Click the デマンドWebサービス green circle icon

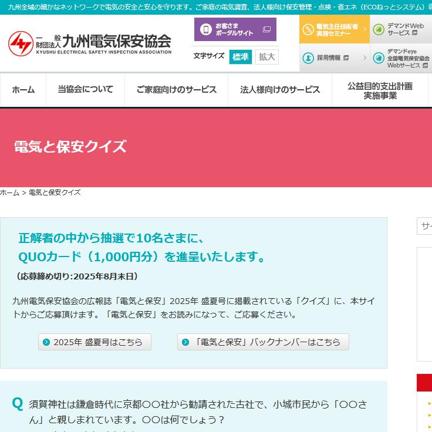(378, 30)
